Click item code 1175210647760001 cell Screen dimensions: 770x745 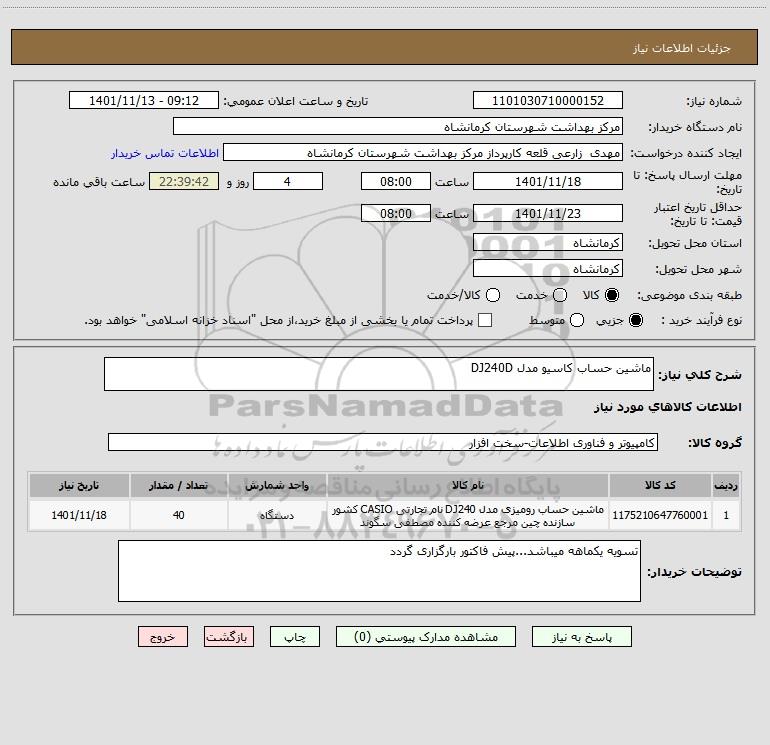pyautogui.click(x=660, y=515)
